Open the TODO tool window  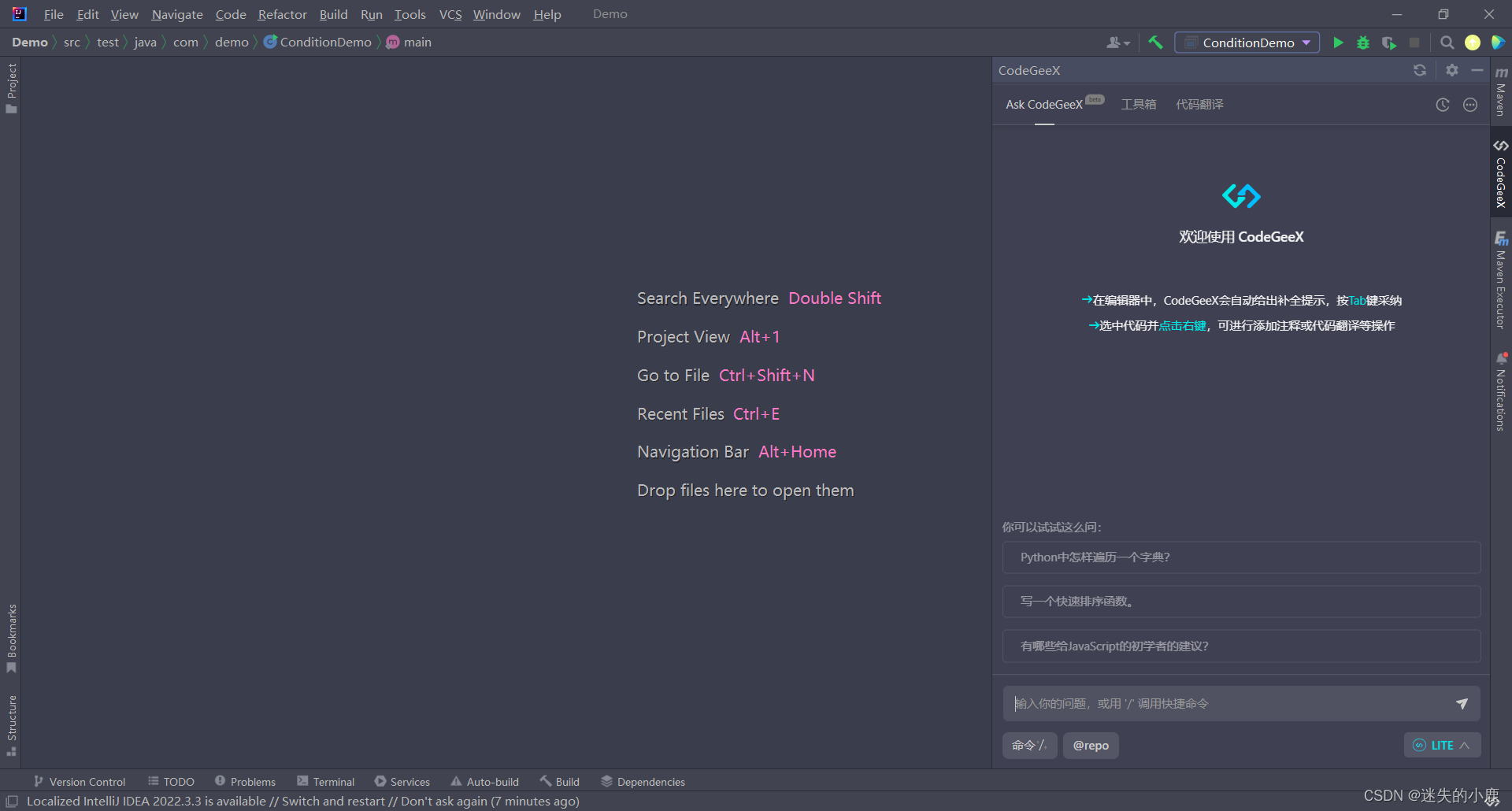coord(171,782)
